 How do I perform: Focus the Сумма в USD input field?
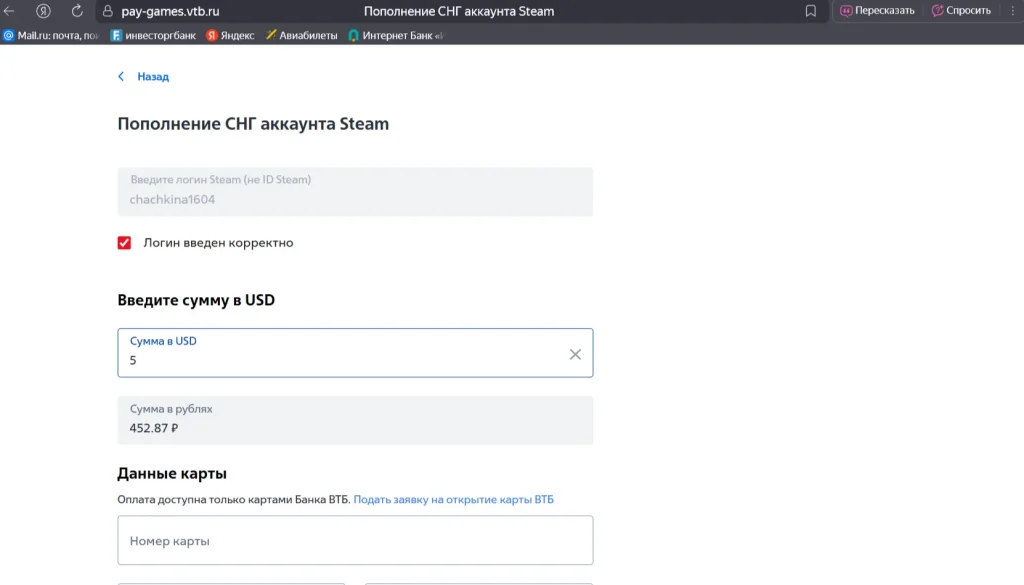[355, 353]
